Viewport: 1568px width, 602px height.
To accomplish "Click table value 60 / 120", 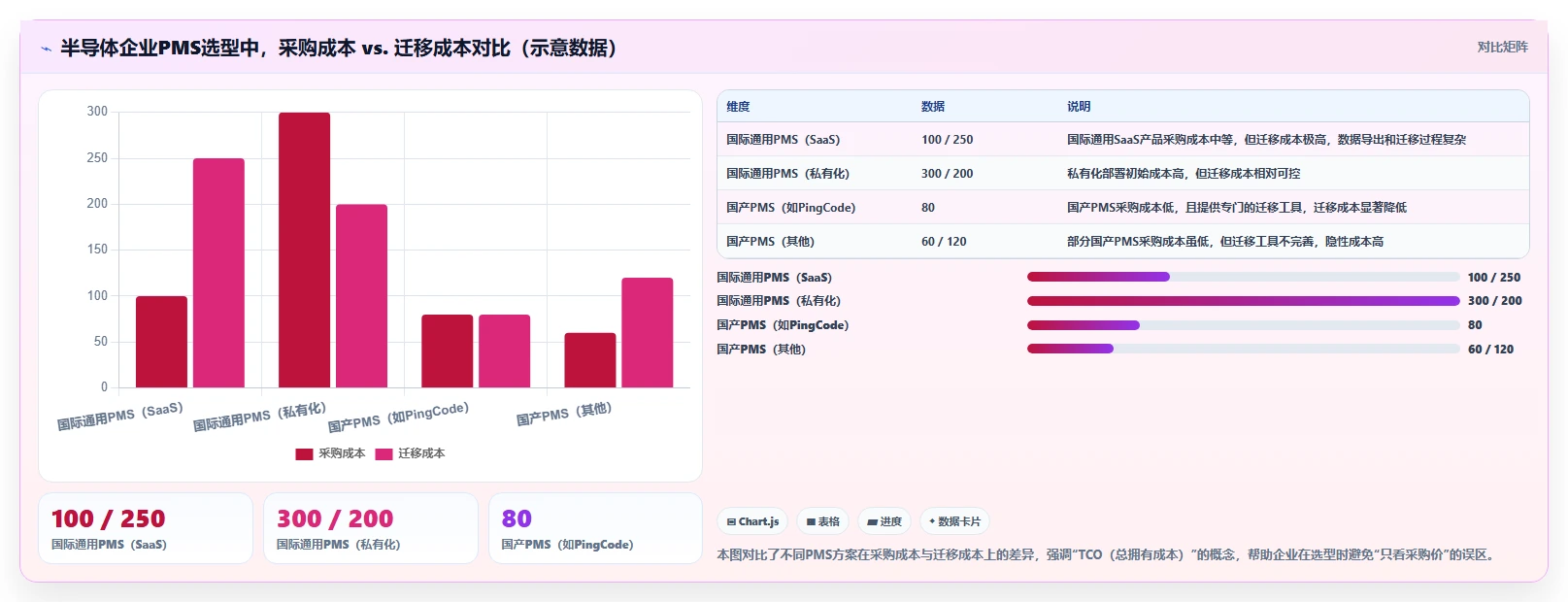I will 944,241.
